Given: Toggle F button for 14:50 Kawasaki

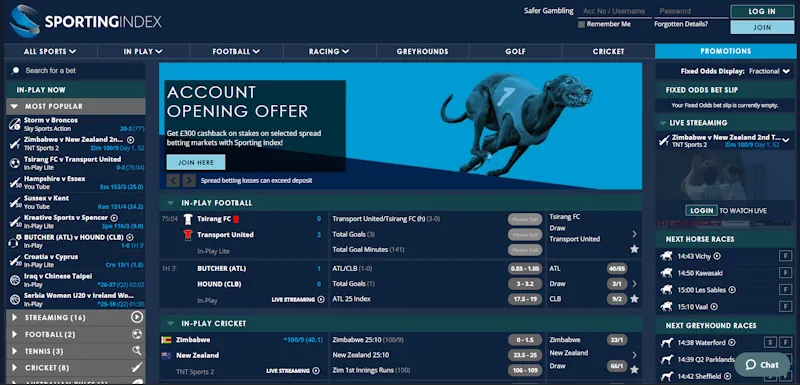Looking at the screenshot, I should tap(785, 273).
